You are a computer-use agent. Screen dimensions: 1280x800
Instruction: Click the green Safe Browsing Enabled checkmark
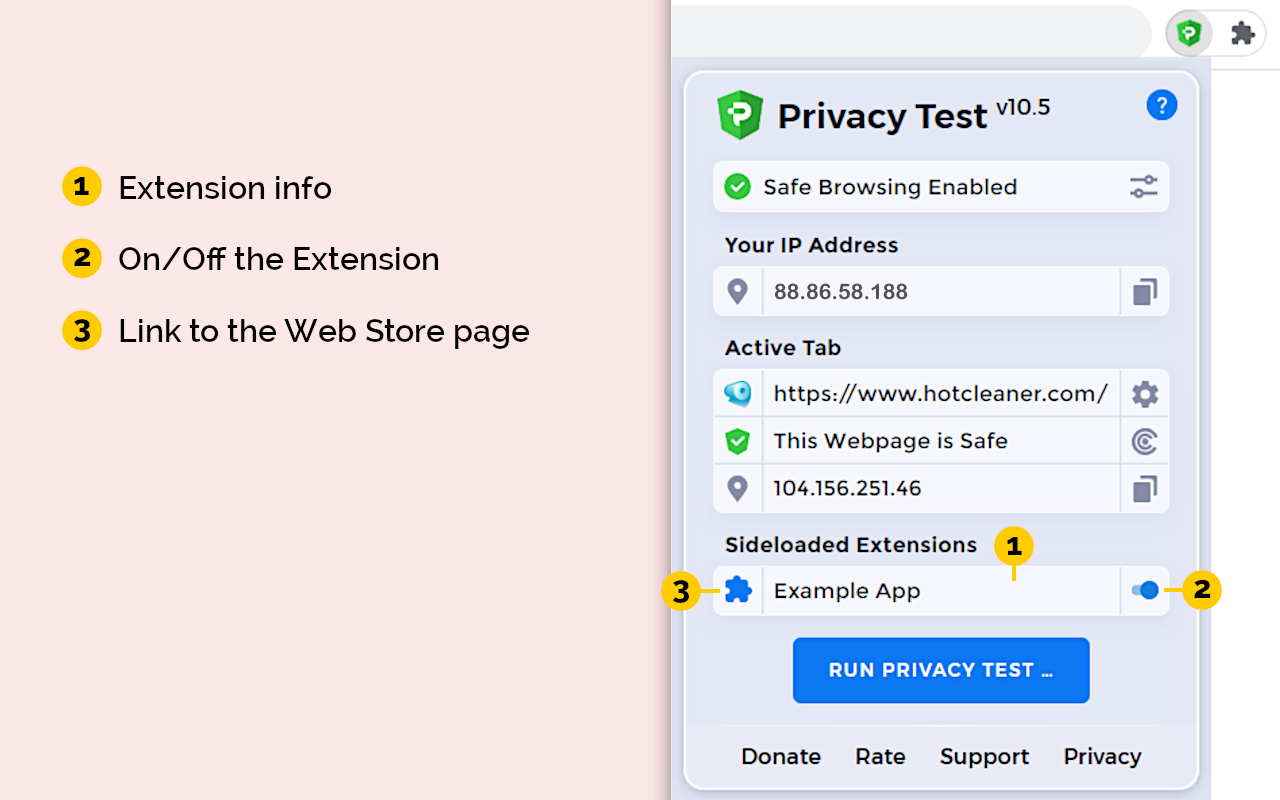737,186
